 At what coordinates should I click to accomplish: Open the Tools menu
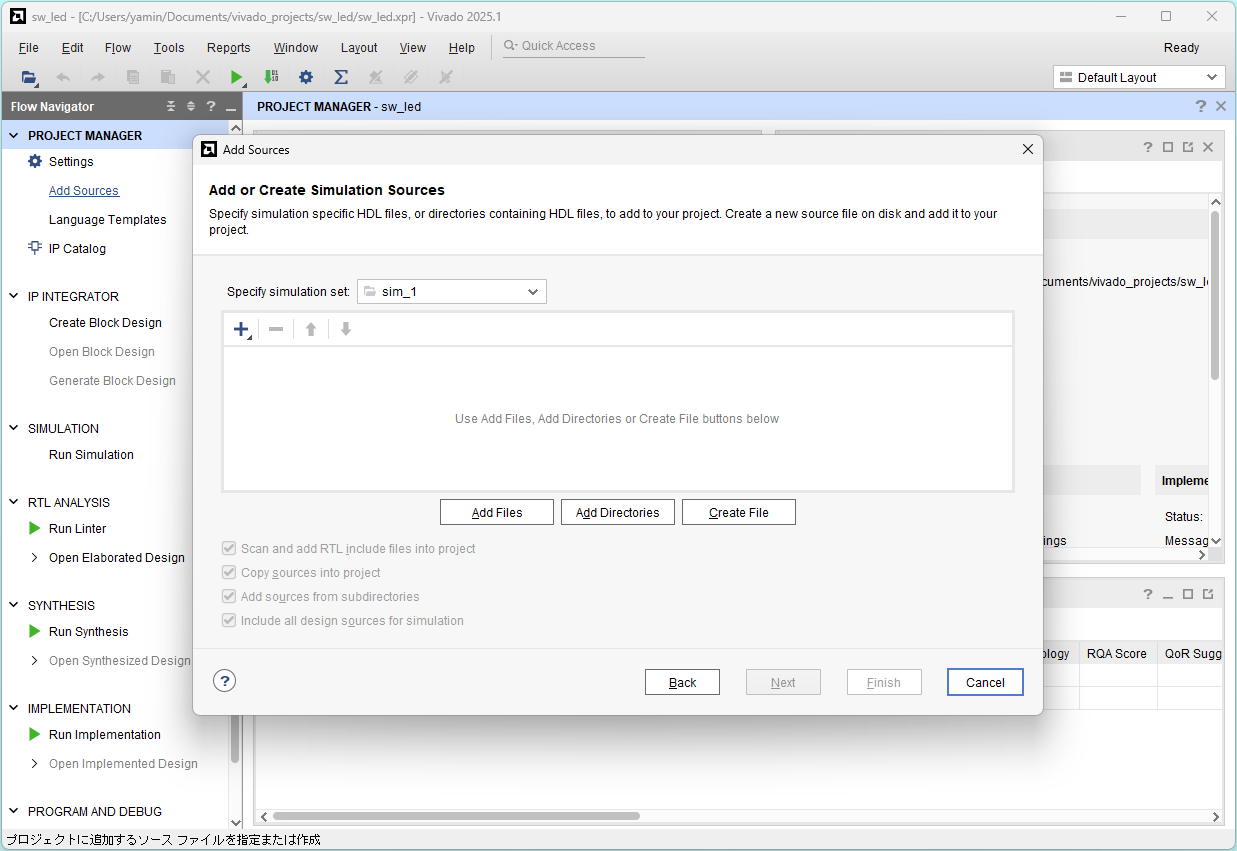click(169, 48)
